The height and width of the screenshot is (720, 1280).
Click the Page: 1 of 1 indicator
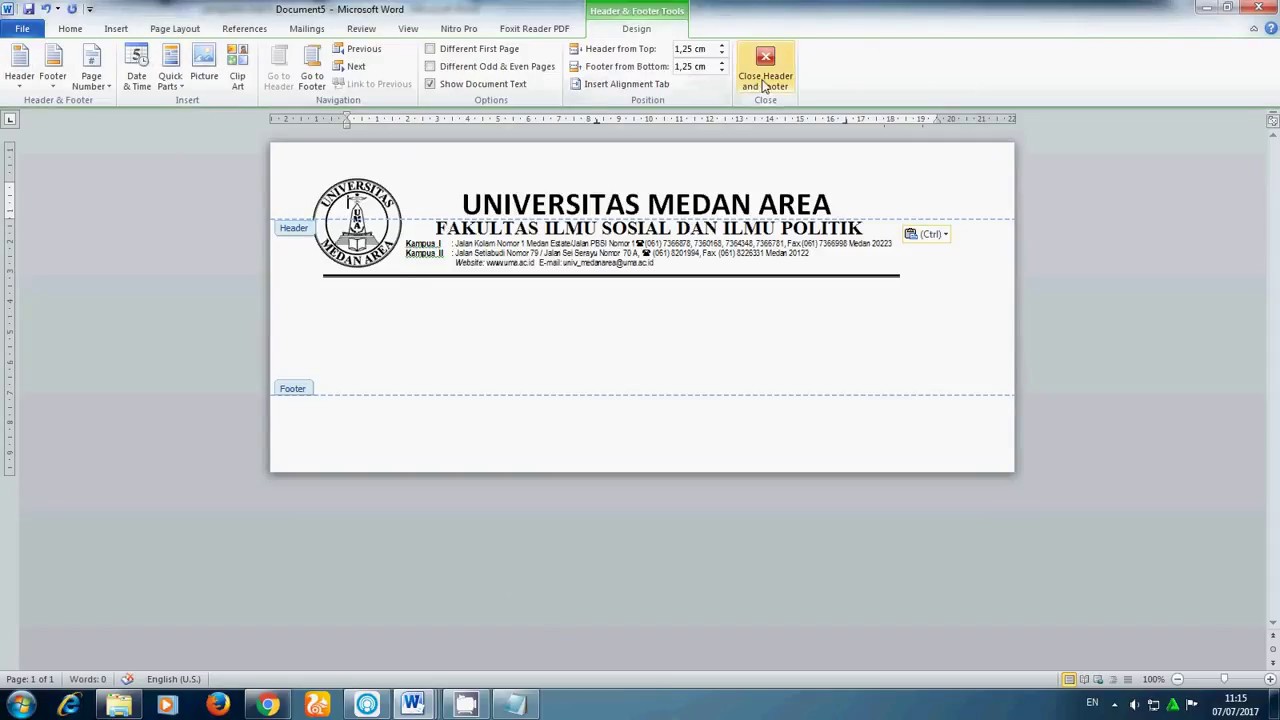click(x=30, y=680)
